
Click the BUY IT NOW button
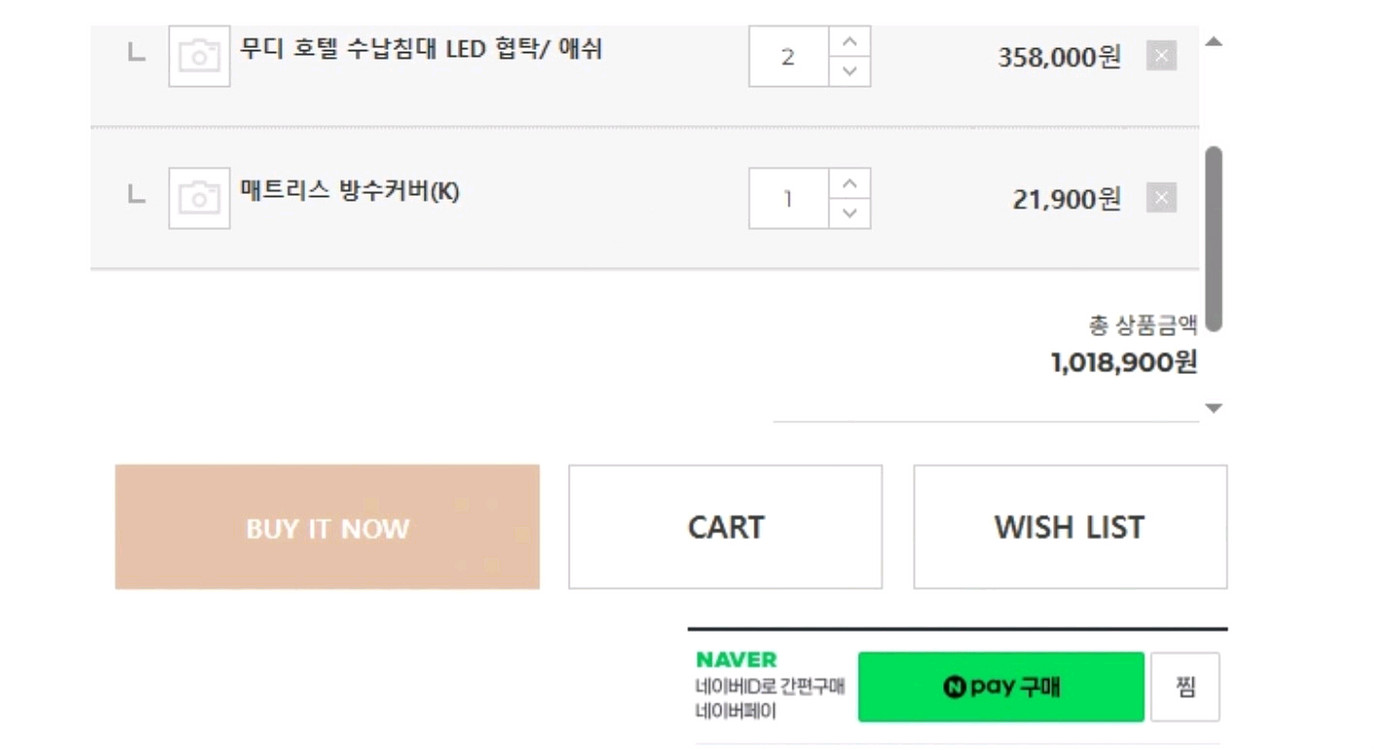[x=327, y=527]
